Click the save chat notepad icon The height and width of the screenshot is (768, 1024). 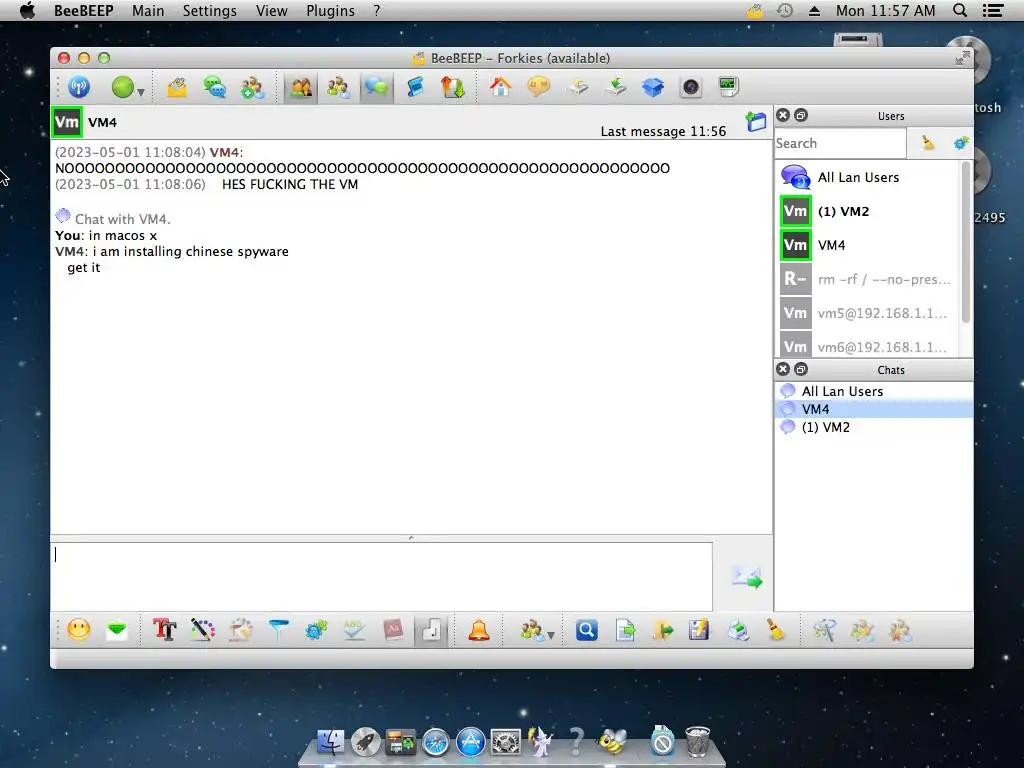pyautogui.click(x=699, y=630)
